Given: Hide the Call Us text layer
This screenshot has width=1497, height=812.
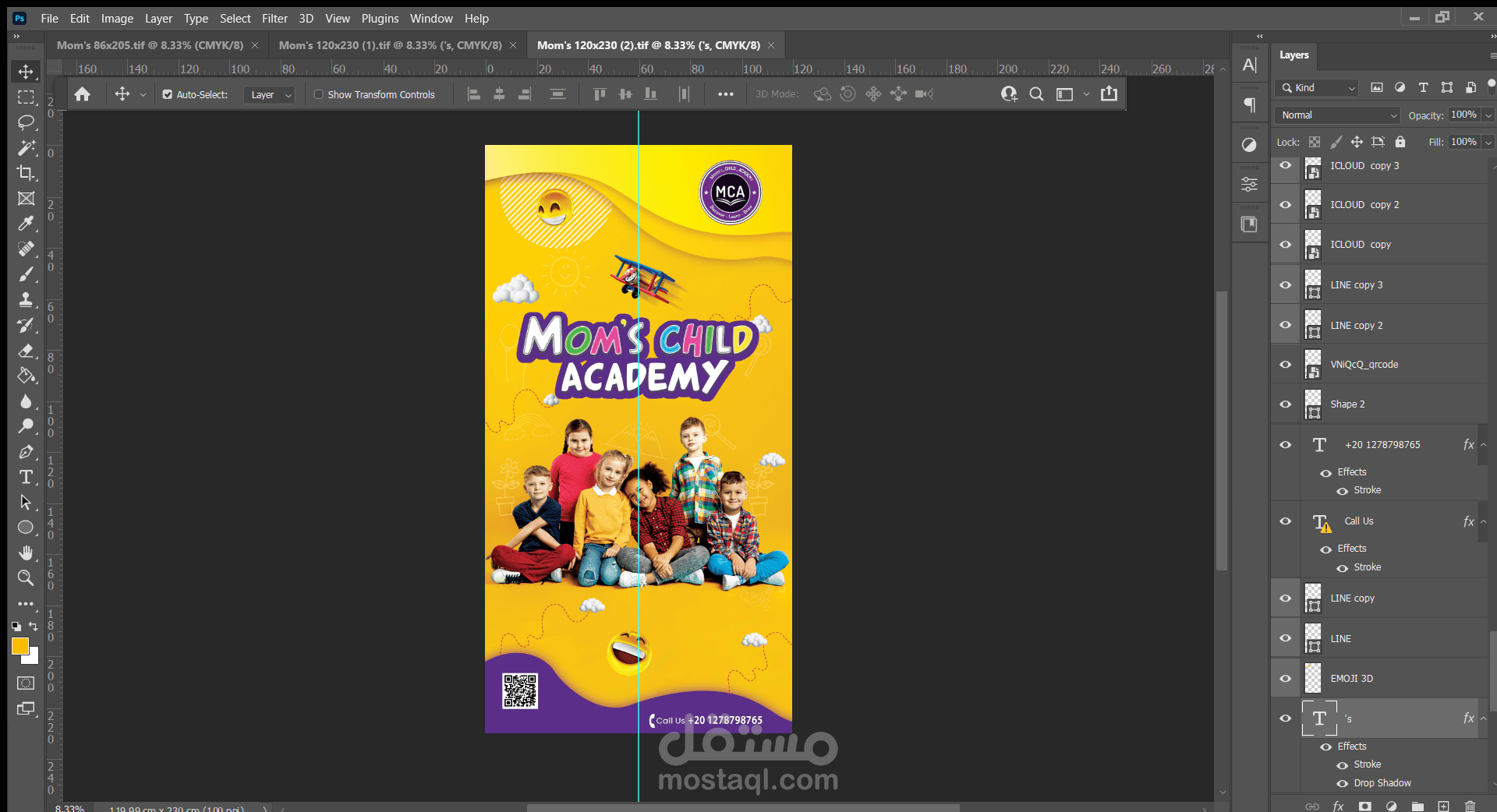Looking at the screenshot, I should [x=1286, y=521].
